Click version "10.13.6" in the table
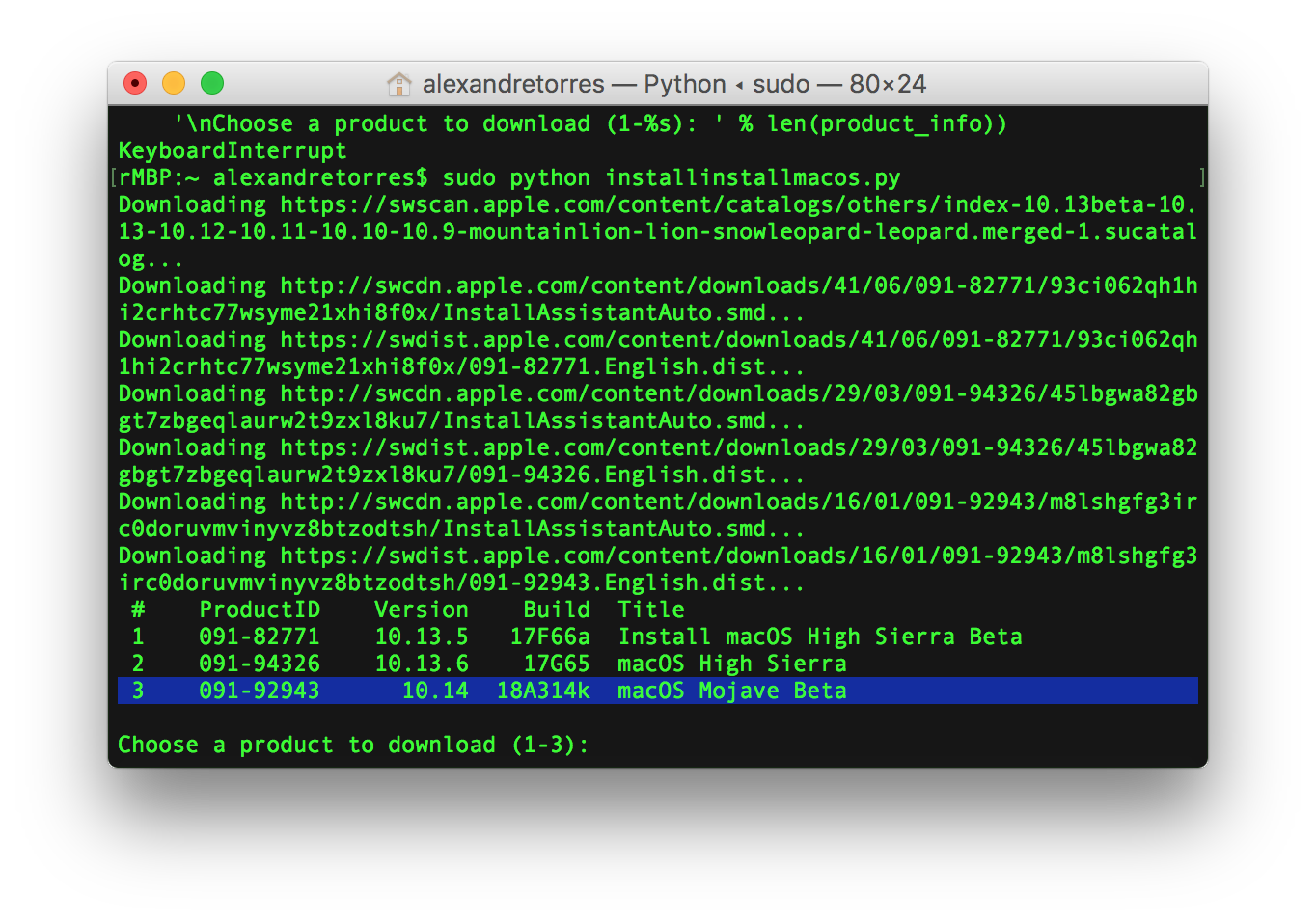This screenshot has width=1316, height=922. (x=422, y=664)
